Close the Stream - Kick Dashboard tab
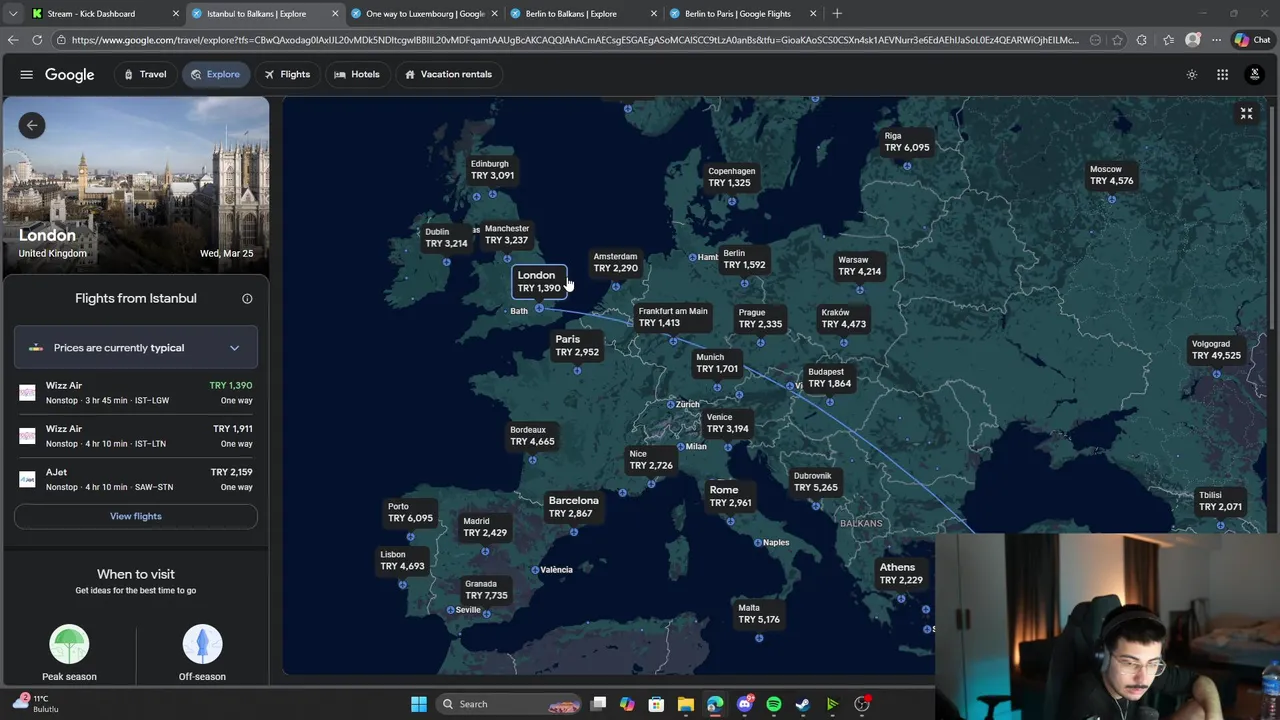The image size is (1280, 720). tap(176, 14)
